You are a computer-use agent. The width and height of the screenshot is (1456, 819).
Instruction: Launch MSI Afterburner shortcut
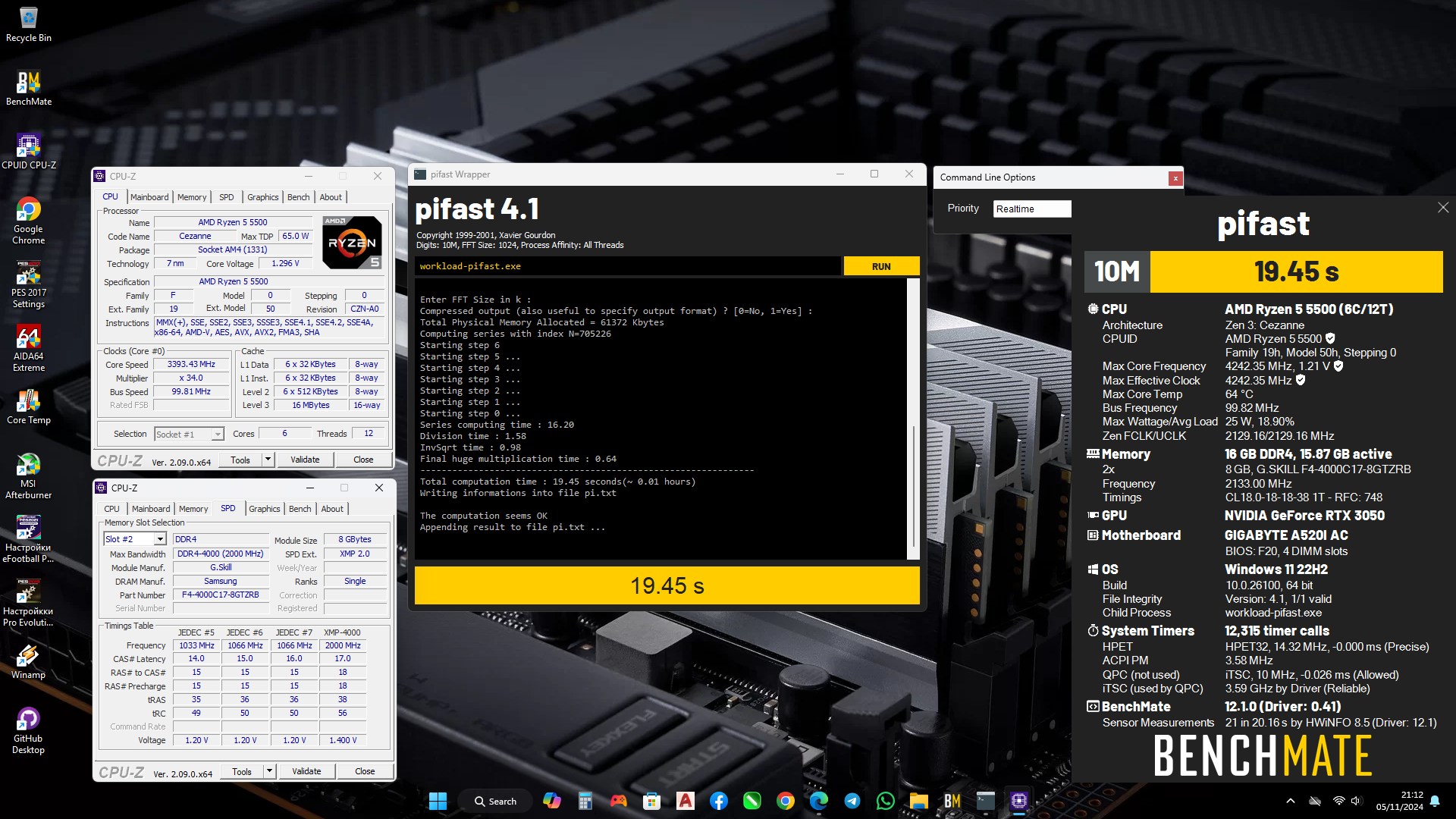(x=28, y=475)
